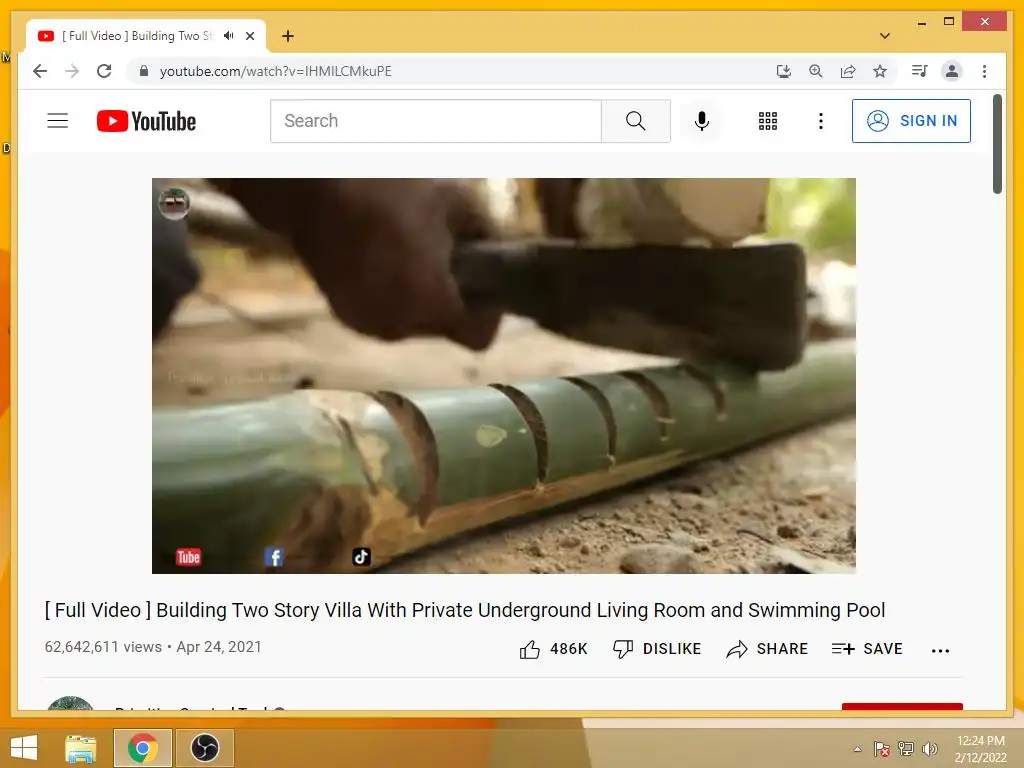Viewport: 1024px width, 768px height.
Task: Open the YouTube apps grid
Action: (x=768, y=121)
